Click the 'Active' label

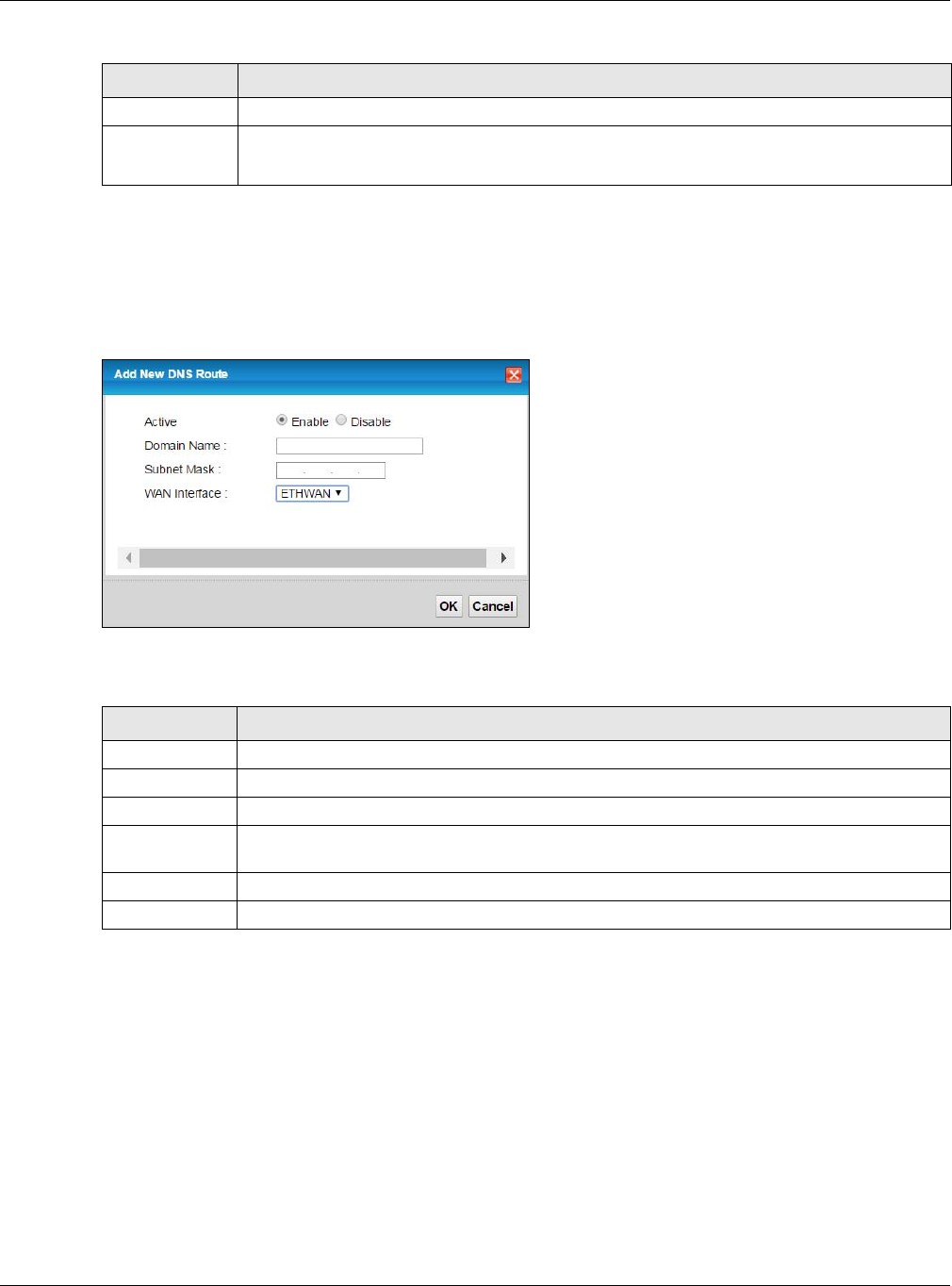160,422
